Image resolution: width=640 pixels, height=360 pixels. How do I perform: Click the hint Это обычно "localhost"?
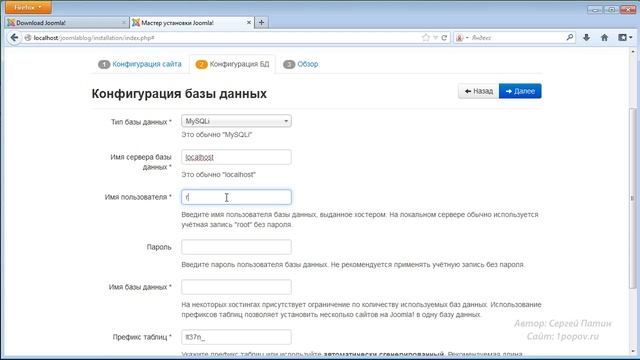pos(219,174)
